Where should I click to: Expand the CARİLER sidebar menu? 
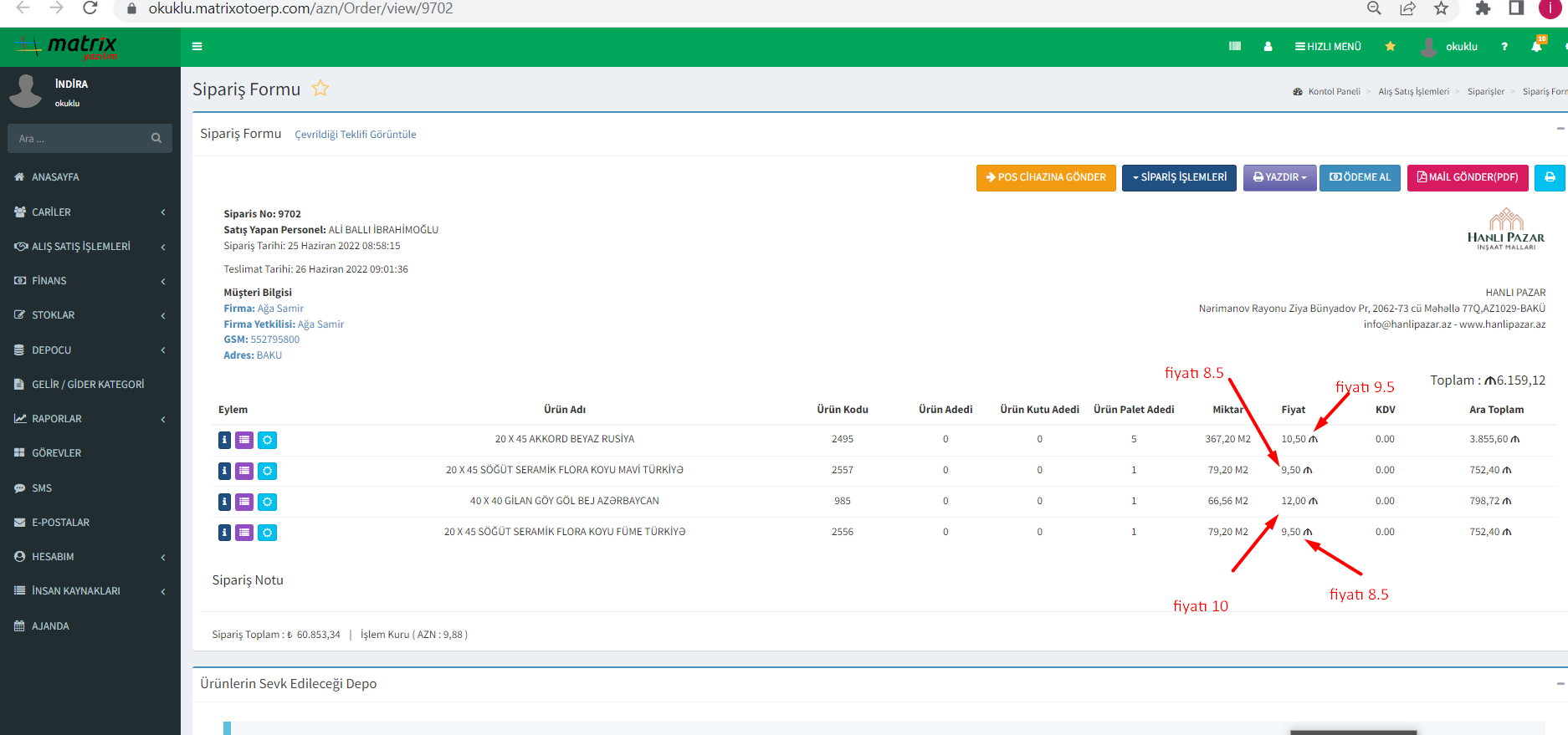pos(90,212)
